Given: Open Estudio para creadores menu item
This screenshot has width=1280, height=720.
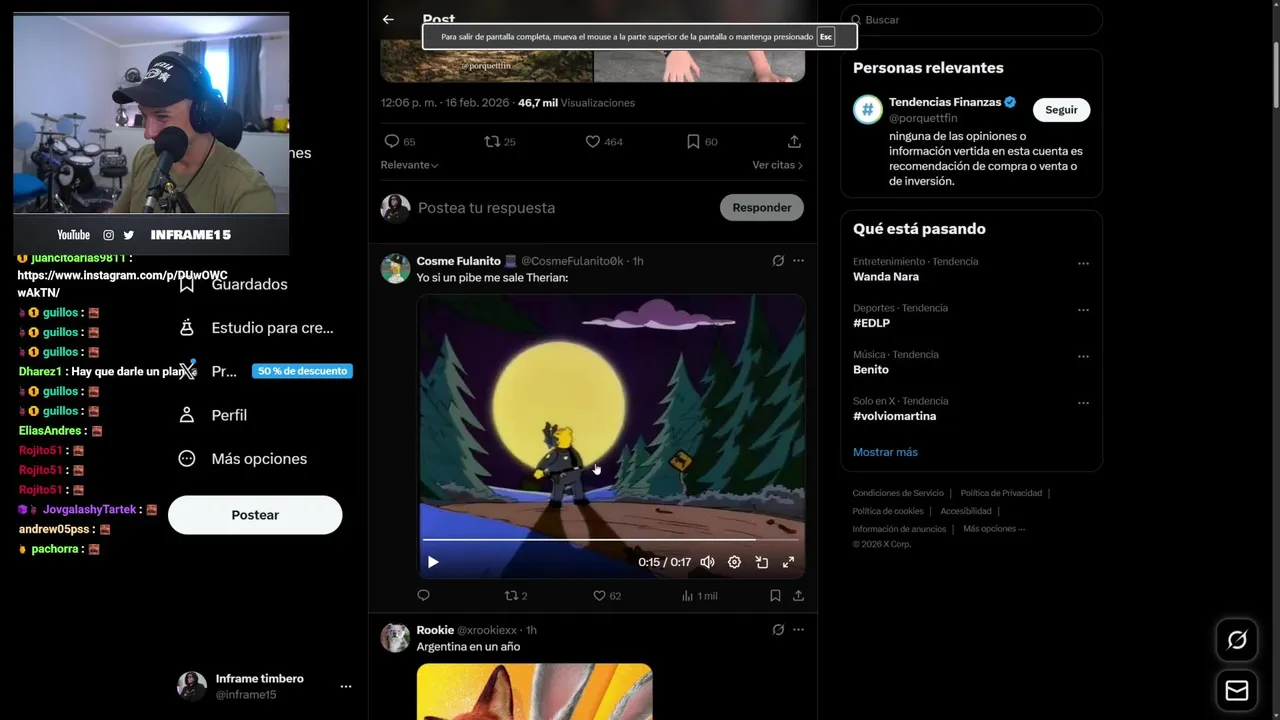Looking at the screenshot, I should [x=256, y=328].
